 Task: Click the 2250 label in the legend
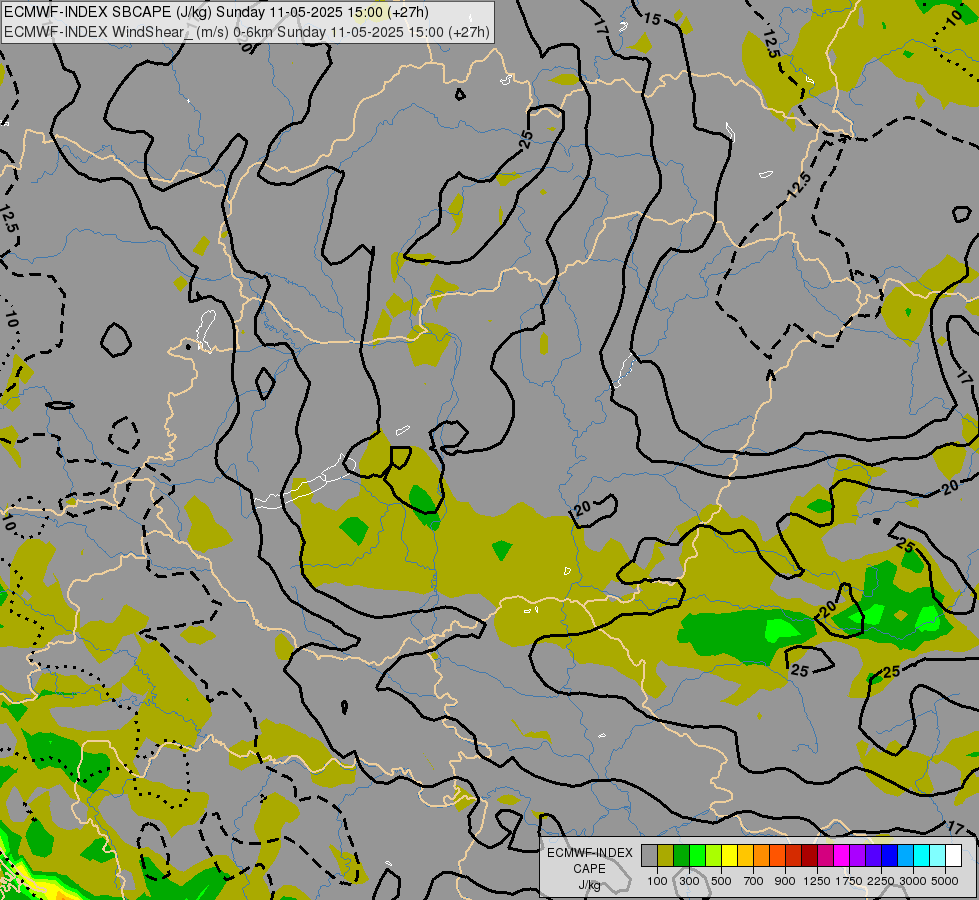pyautogui.click(x=881, y=881)
